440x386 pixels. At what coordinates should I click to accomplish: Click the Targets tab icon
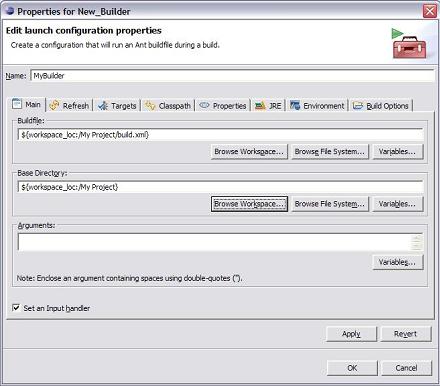coord(103,106)
